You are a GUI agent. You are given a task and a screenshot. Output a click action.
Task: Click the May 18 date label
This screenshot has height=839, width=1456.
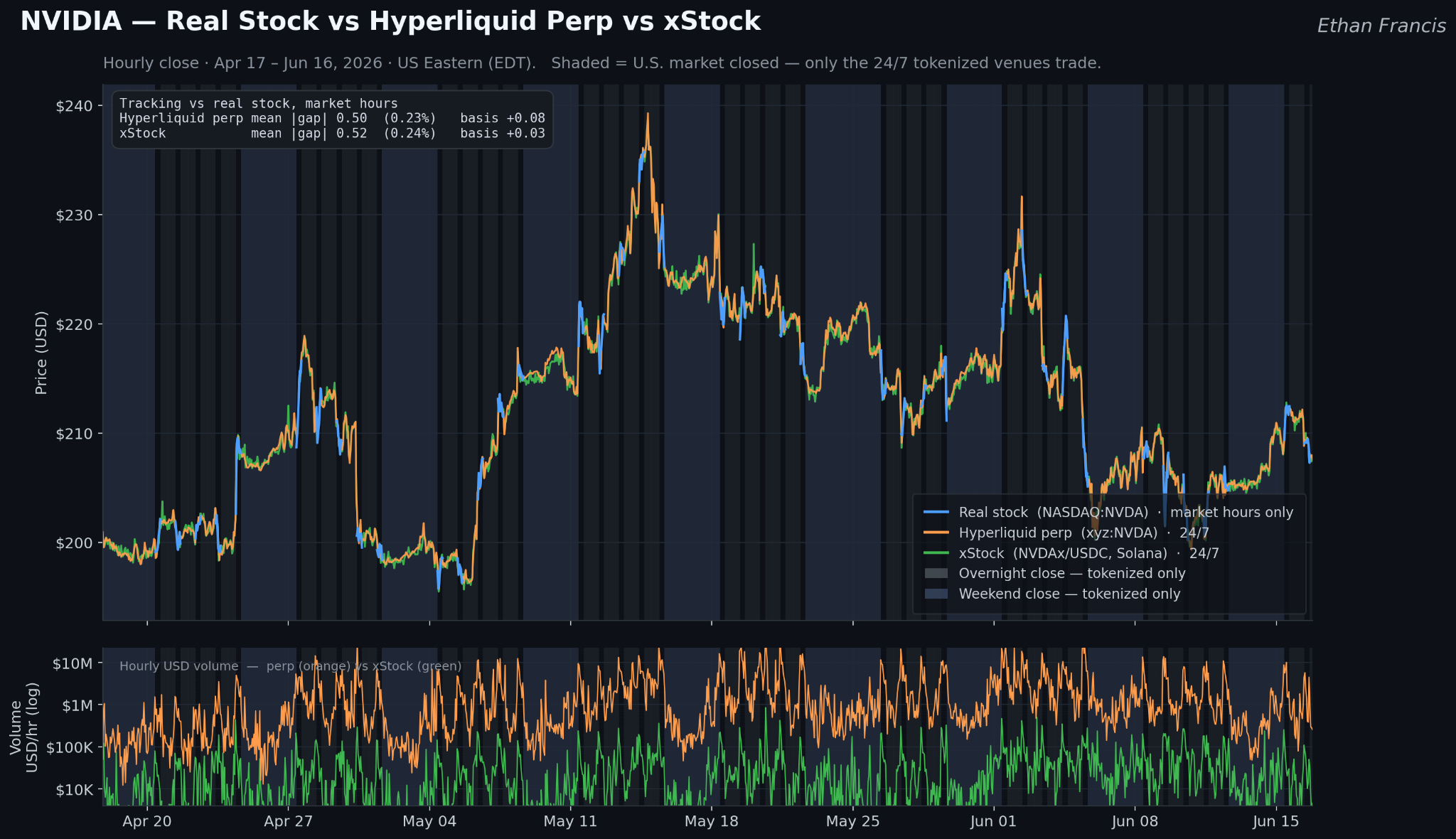click(x=712, y=821)
